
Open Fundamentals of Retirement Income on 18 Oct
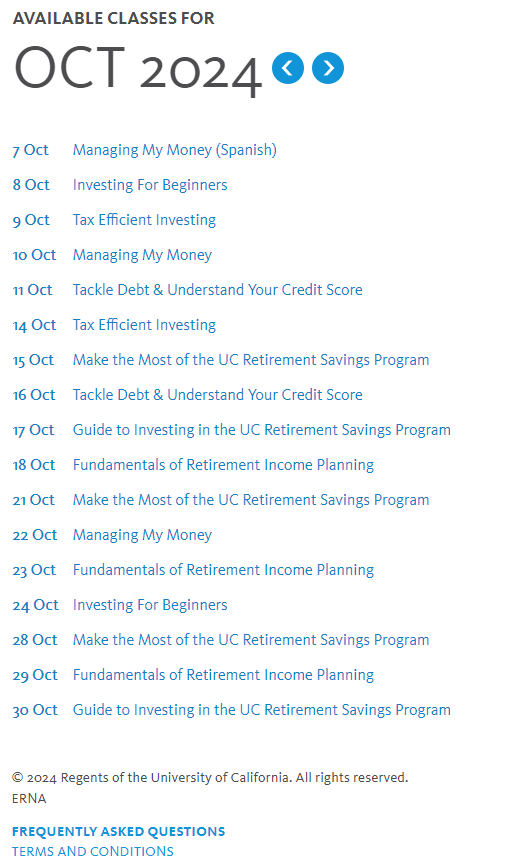tap(224, 465)
